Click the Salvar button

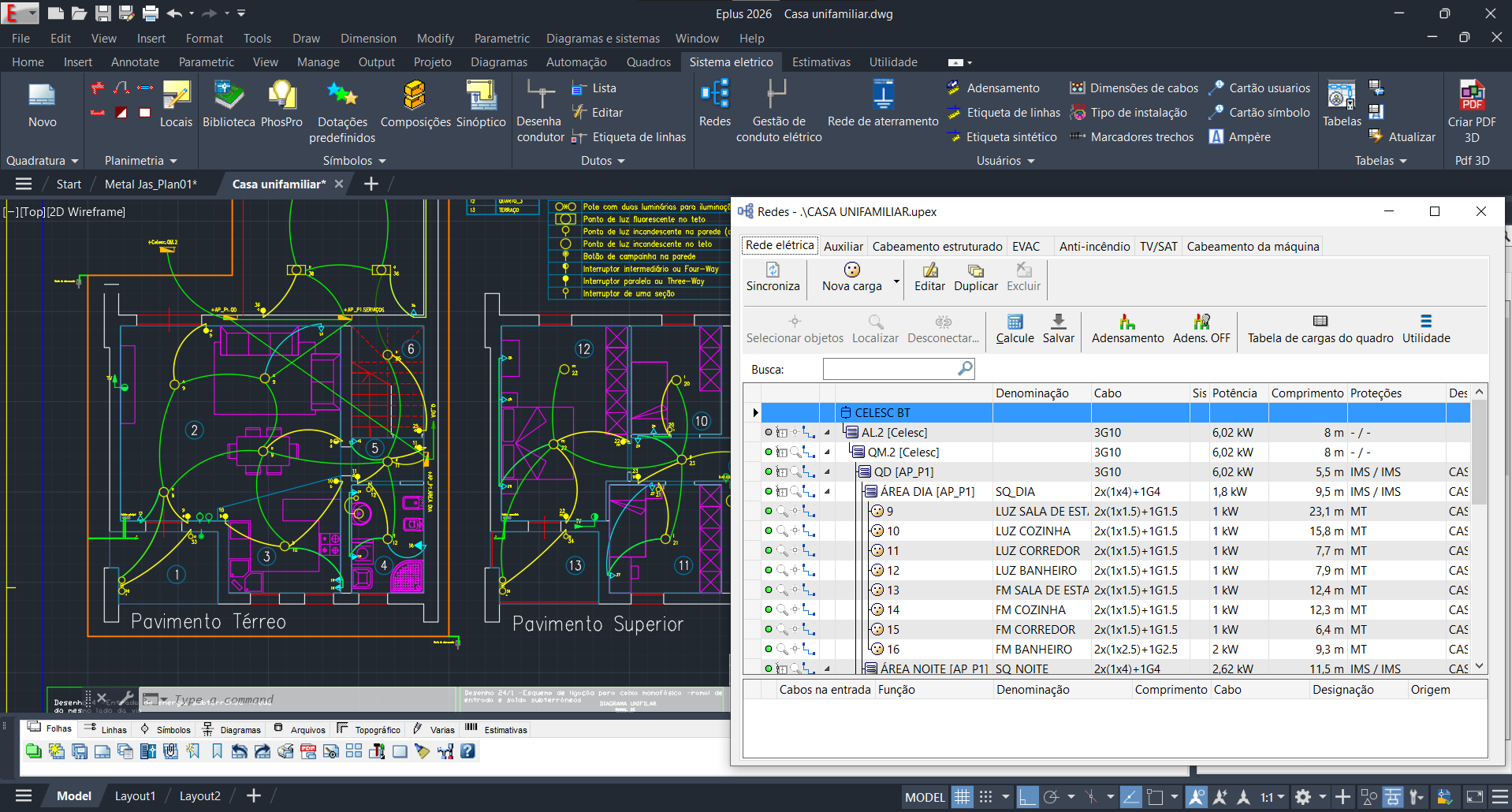coord(1058,329)
